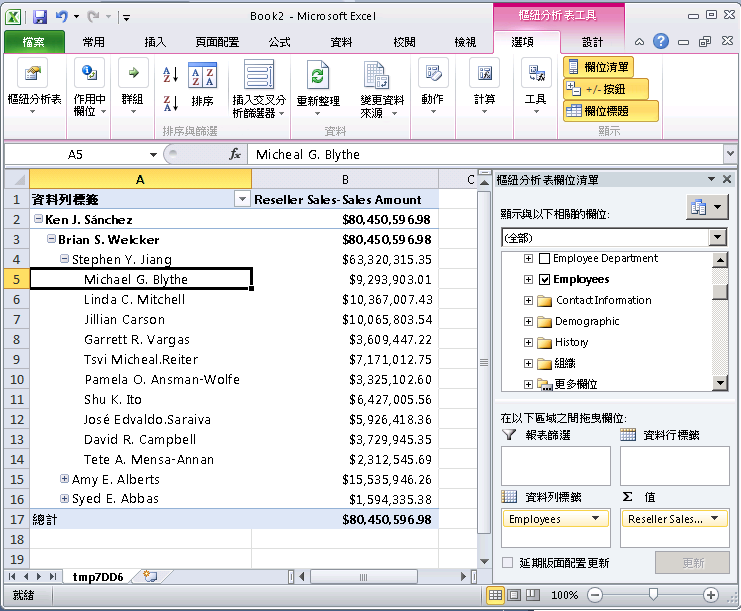Click the Save icon in quick access toolbar
Screen dimensions: 741x611
(x=40, y=17)
